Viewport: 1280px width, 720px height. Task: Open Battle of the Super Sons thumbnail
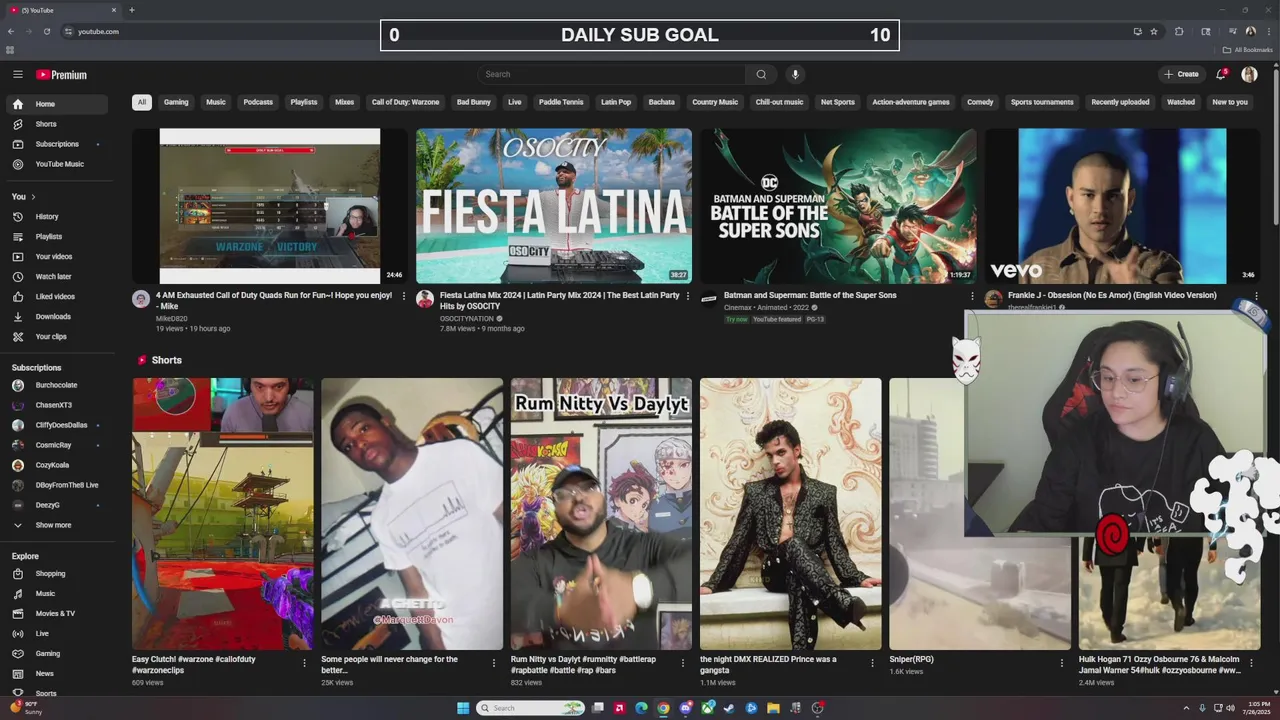(838, 206)
